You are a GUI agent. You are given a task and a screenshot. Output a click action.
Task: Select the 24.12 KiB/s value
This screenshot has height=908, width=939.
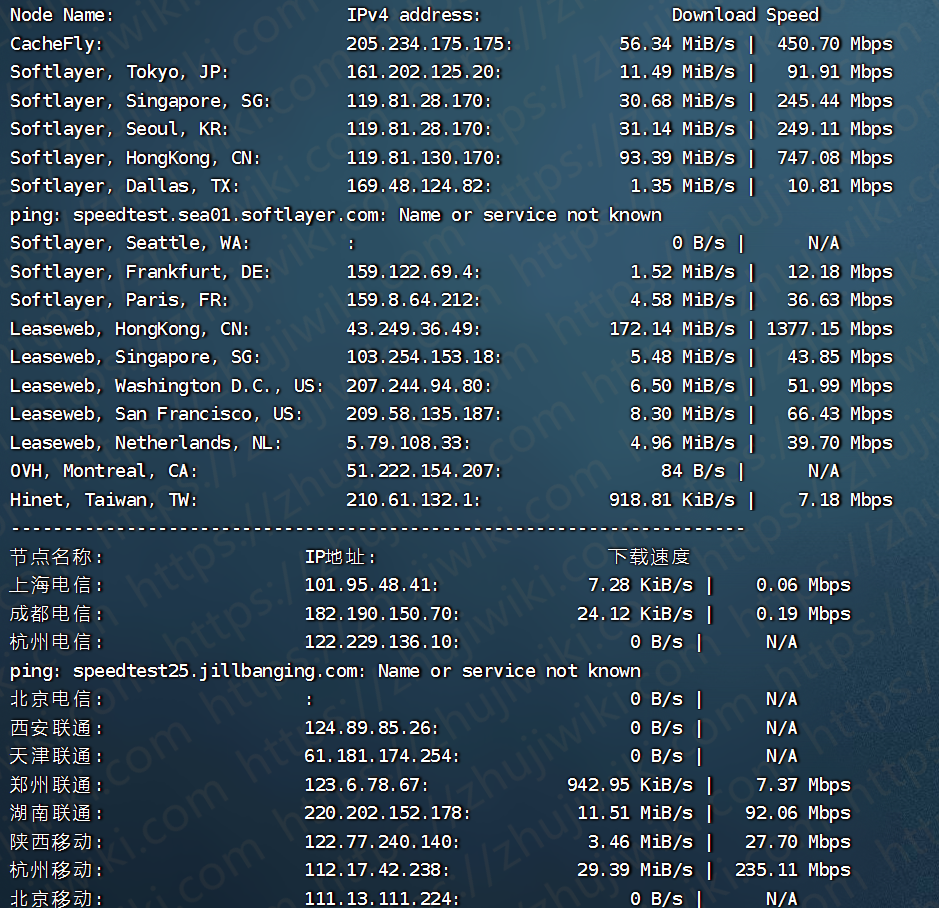(635, 614)
